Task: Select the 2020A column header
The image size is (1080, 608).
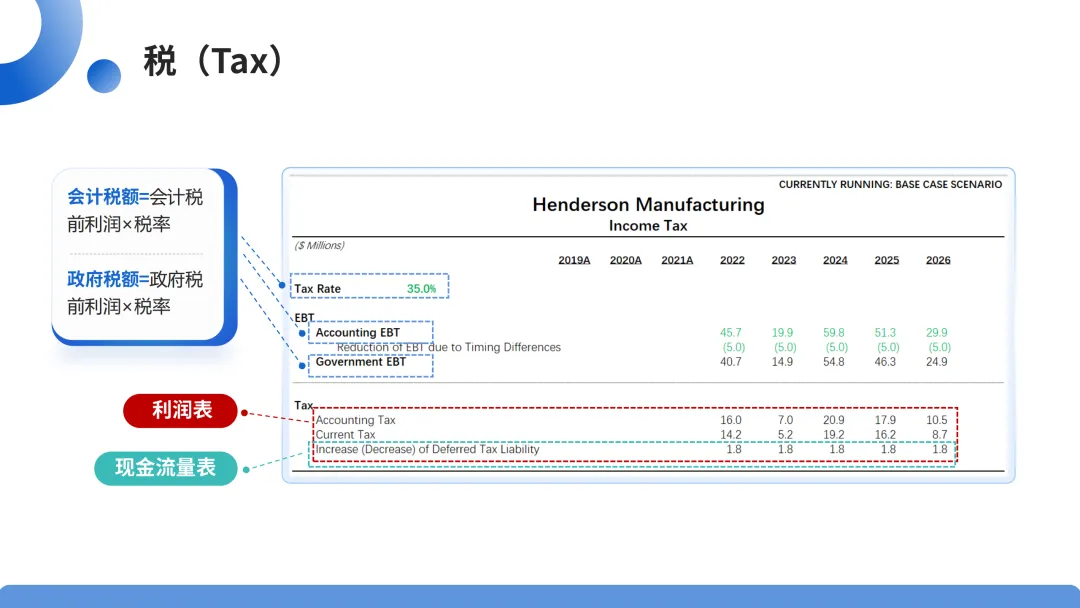Action: pos(625,260)
